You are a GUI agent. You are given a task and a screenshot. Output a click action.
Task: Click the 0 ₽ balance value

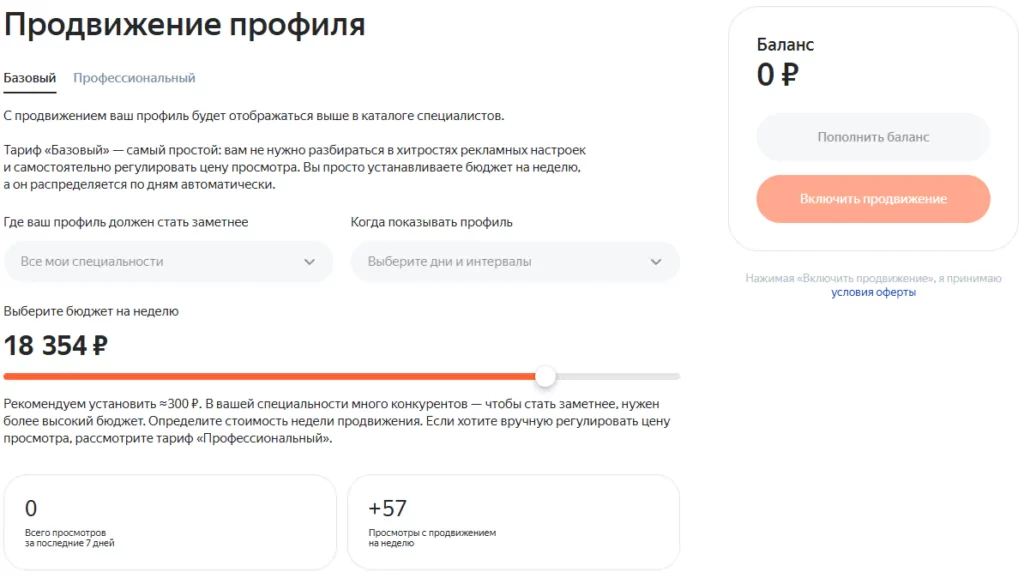pos(778,75)
